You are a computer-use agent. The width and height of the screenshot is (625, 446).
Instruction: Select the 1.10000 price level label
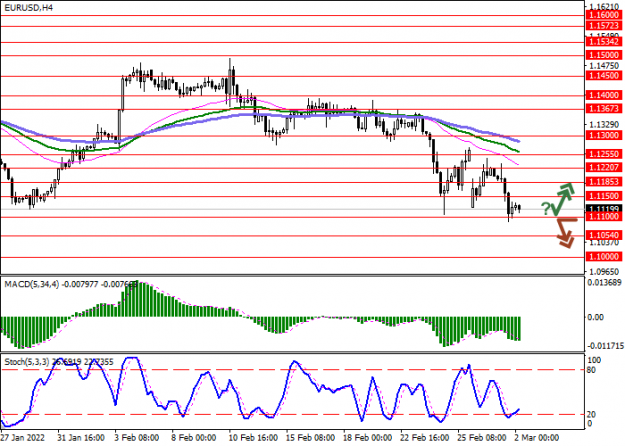[x=604, y=257]
